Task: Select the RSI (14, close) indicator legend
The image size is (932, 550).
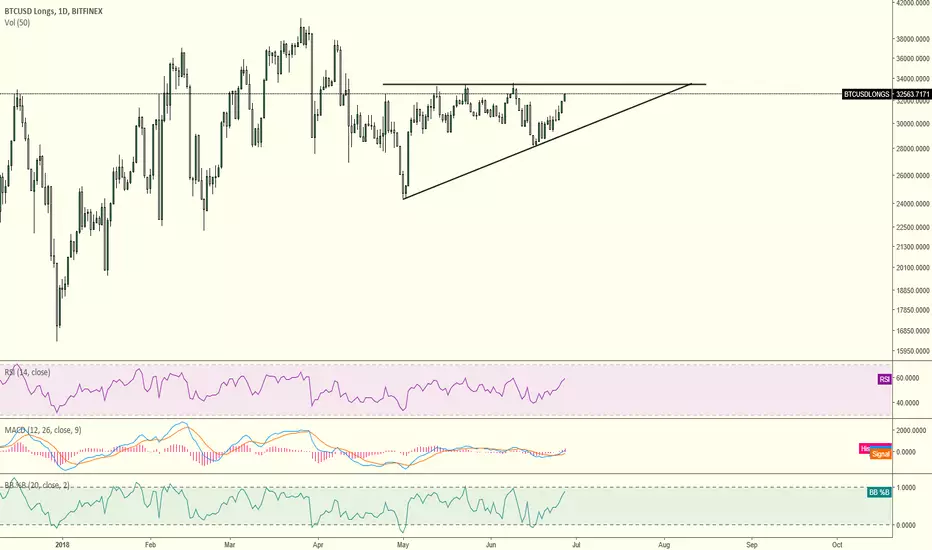Action: tap(27, 372)
